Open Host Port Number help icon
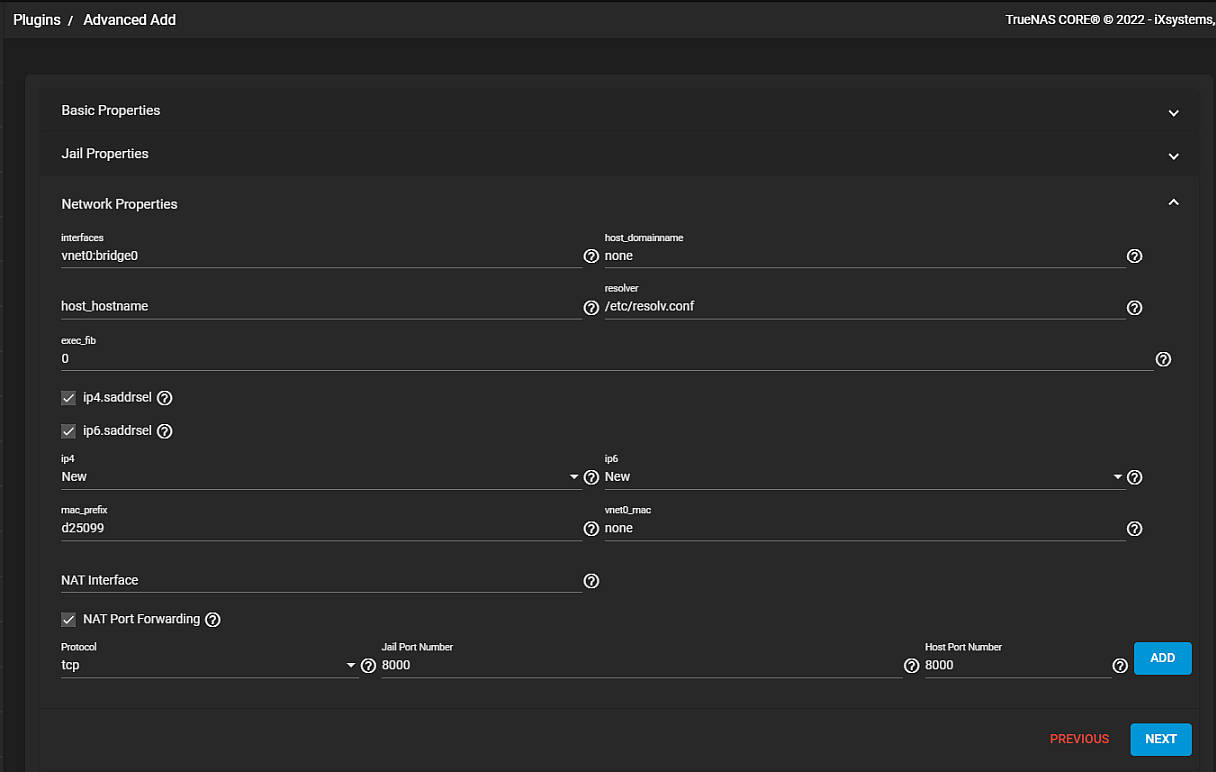The width and height of the screenshot is (1216, 772). pos(1120,666)
